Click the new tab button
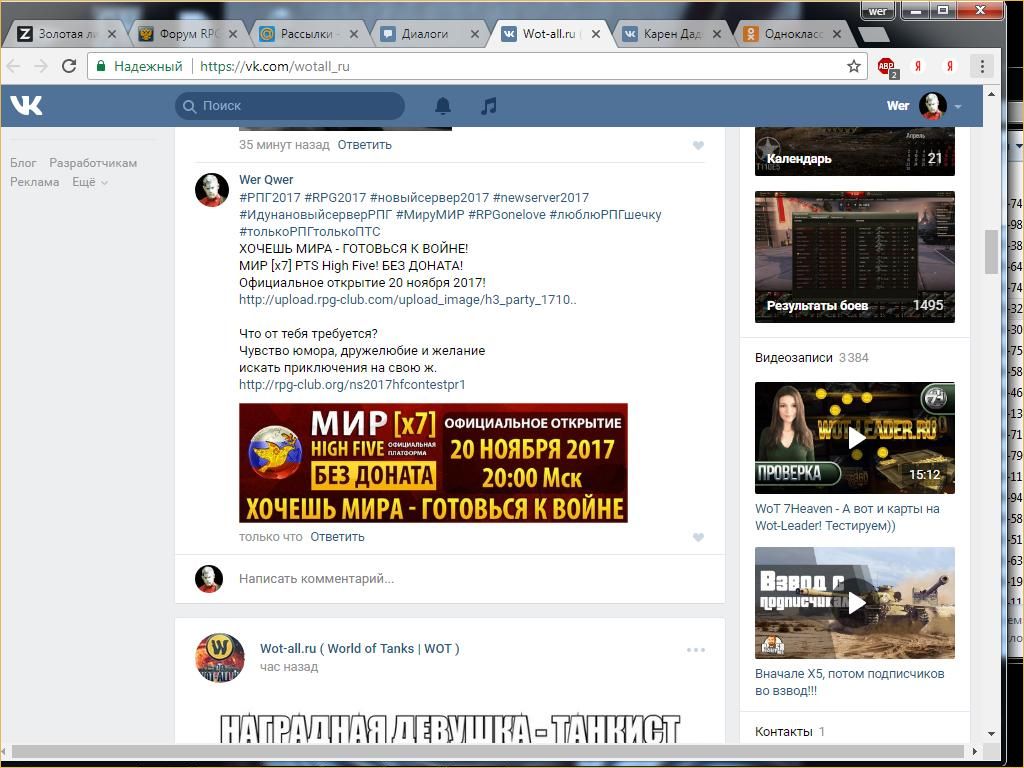Image resolution: width=1024 pixels, height=768 pixels. 873,34
